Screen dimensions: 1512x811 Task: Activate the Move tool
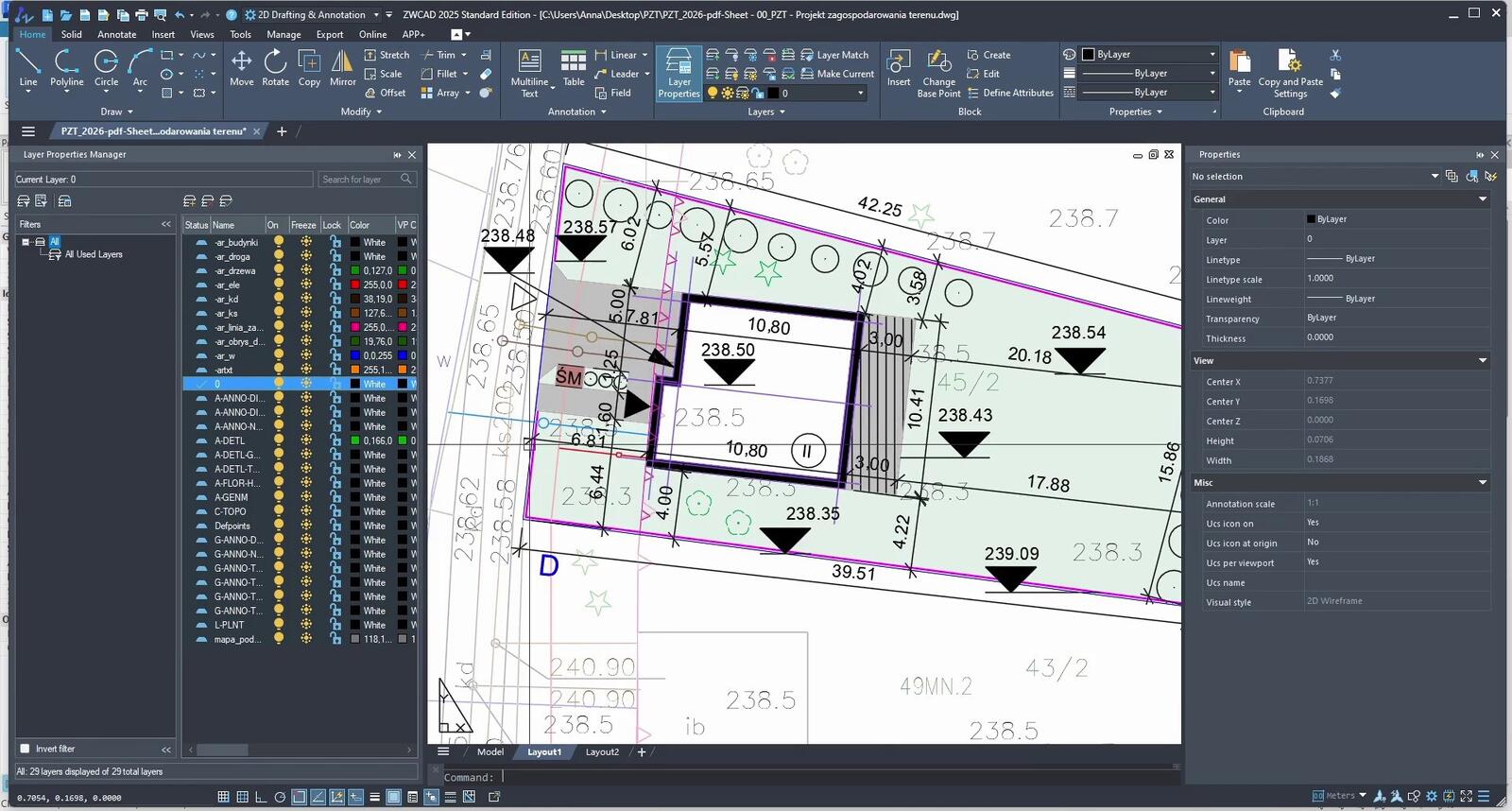pos(241,68)
